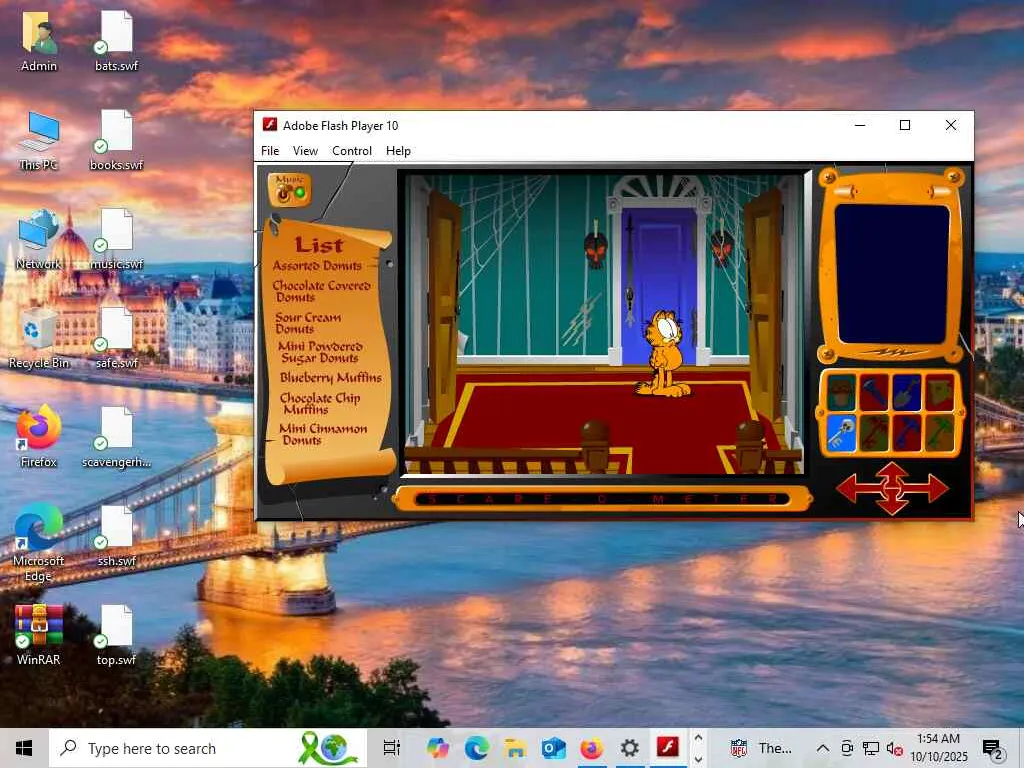
Task: Select the ssh.swf desktop file
Action: click(x=116, y=537)
